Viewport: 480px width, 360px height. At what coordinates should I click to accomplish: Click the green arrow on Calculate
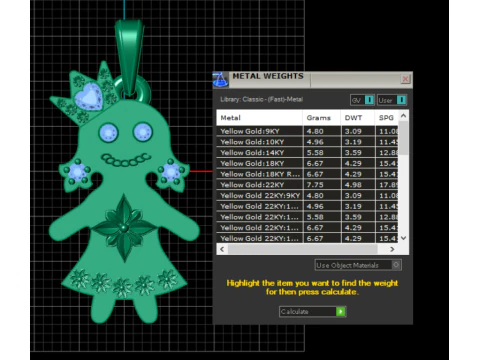[341, 311]
